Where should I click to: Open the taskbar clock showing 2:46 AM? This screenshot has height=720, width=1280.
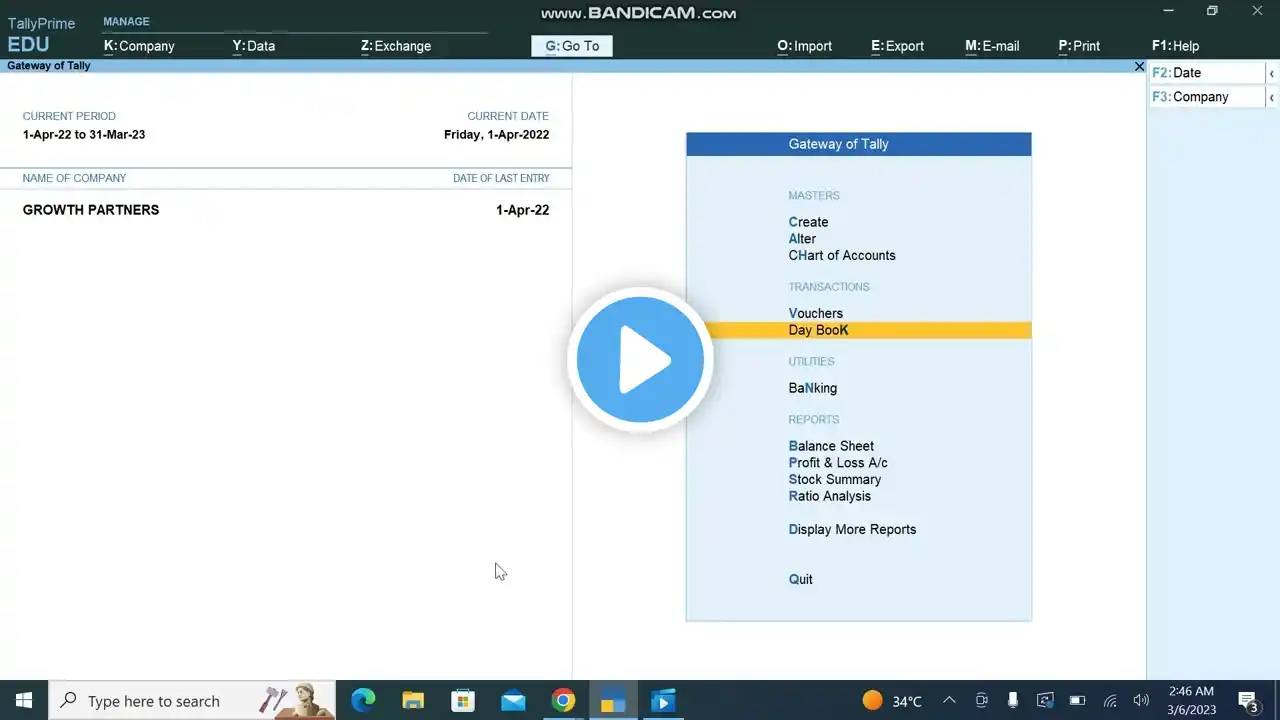coord(1191,701)
